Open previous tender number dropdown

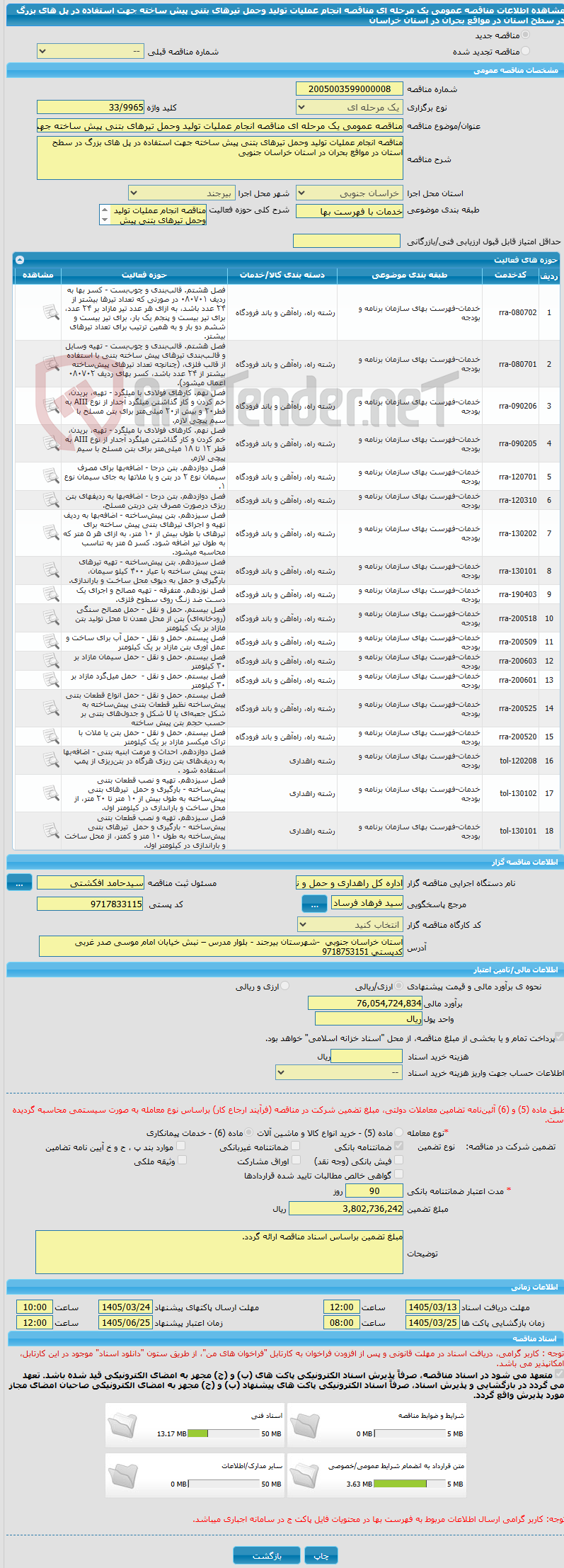tap(90, 52)
